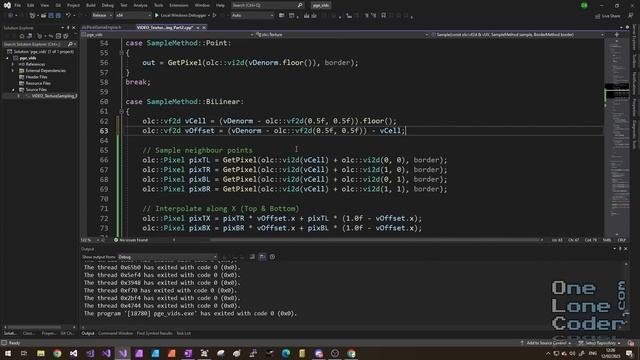
Task: Open the Sample(...) member function dropdown
Action: (x=518, y=35)
